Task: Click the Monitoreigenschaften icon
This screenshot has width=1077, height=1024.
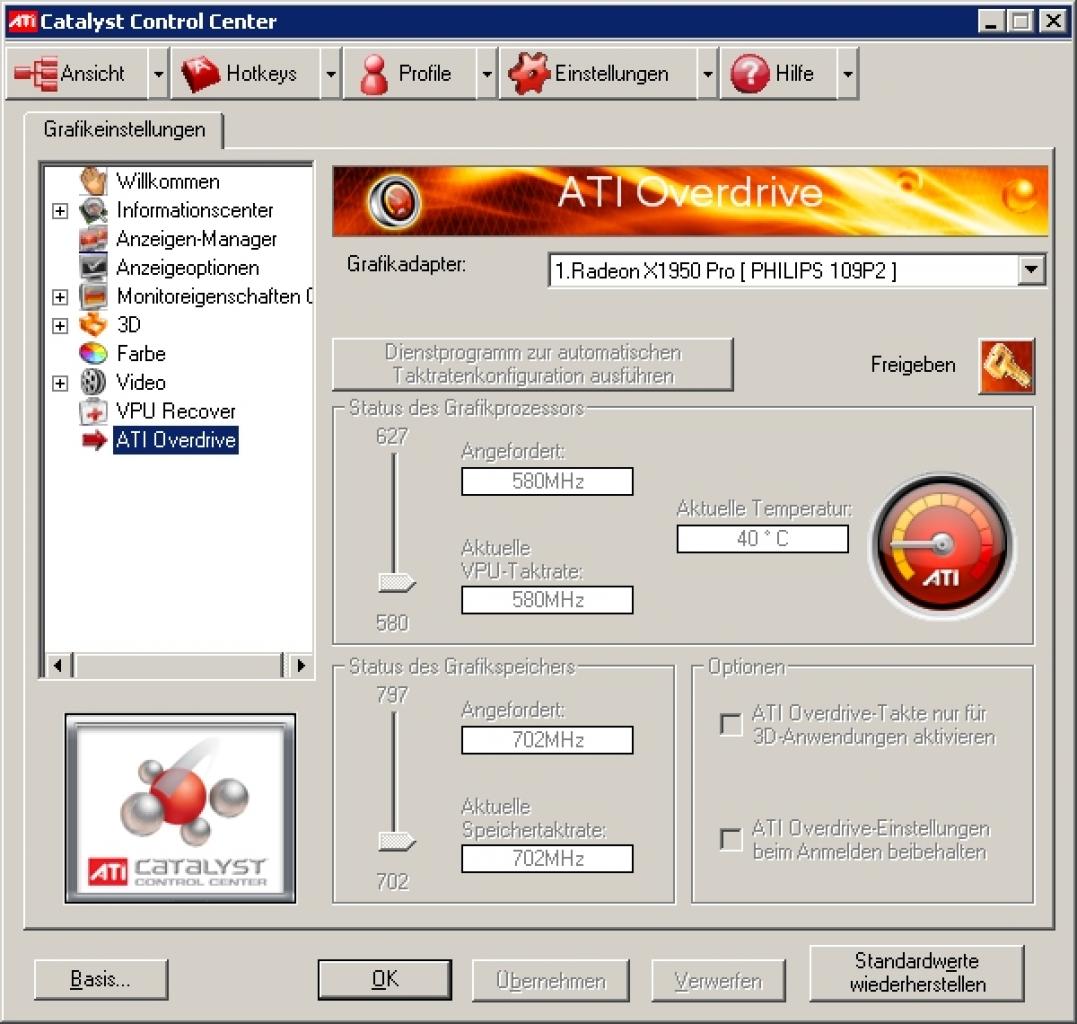Action: pyautogui.click(x=93, y=296)
